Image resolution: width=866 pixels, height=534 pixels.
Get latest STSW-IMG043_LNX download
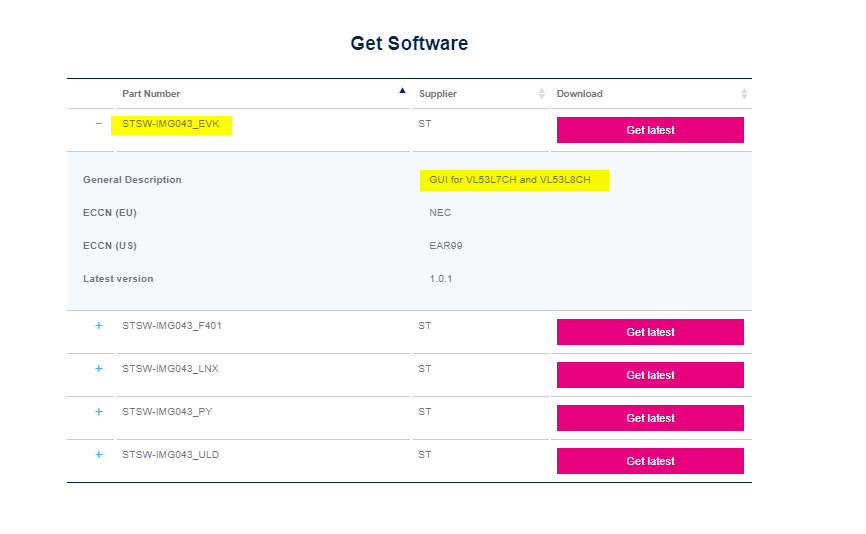click(650, 375)
